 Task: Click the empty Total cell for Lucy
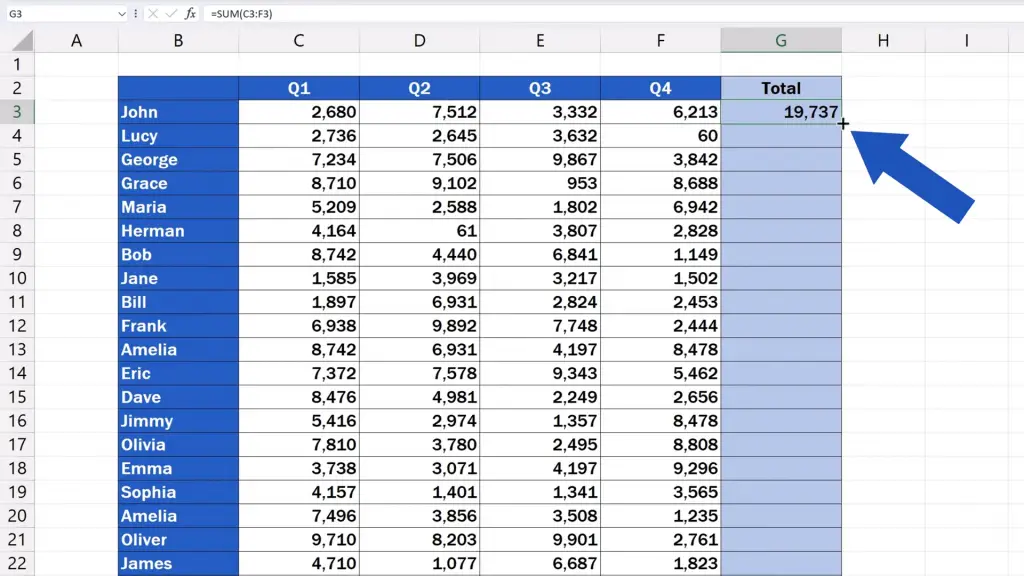coord(781,136)
